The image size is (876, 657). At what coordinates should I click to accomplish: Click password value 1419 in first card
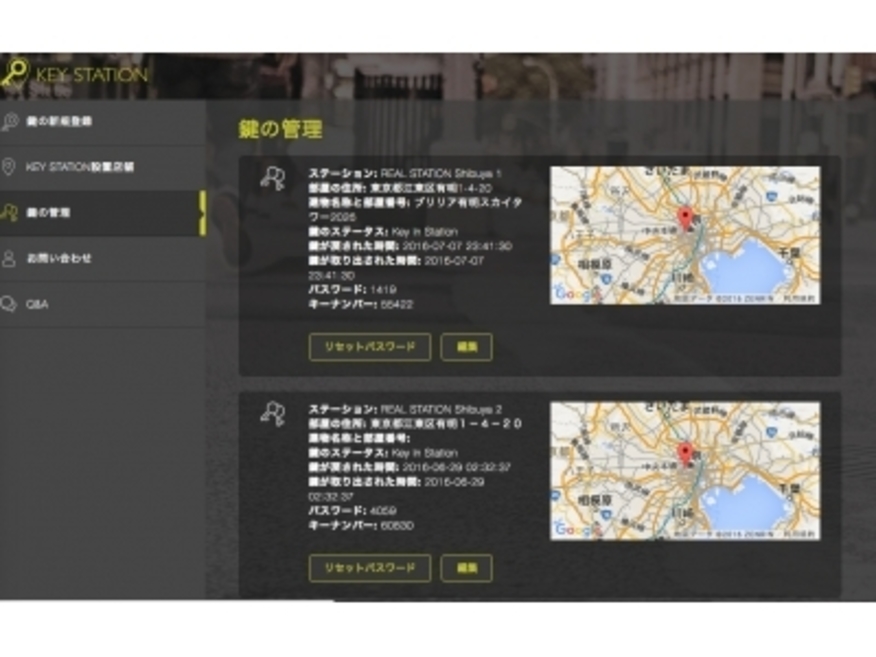[383, 289]
